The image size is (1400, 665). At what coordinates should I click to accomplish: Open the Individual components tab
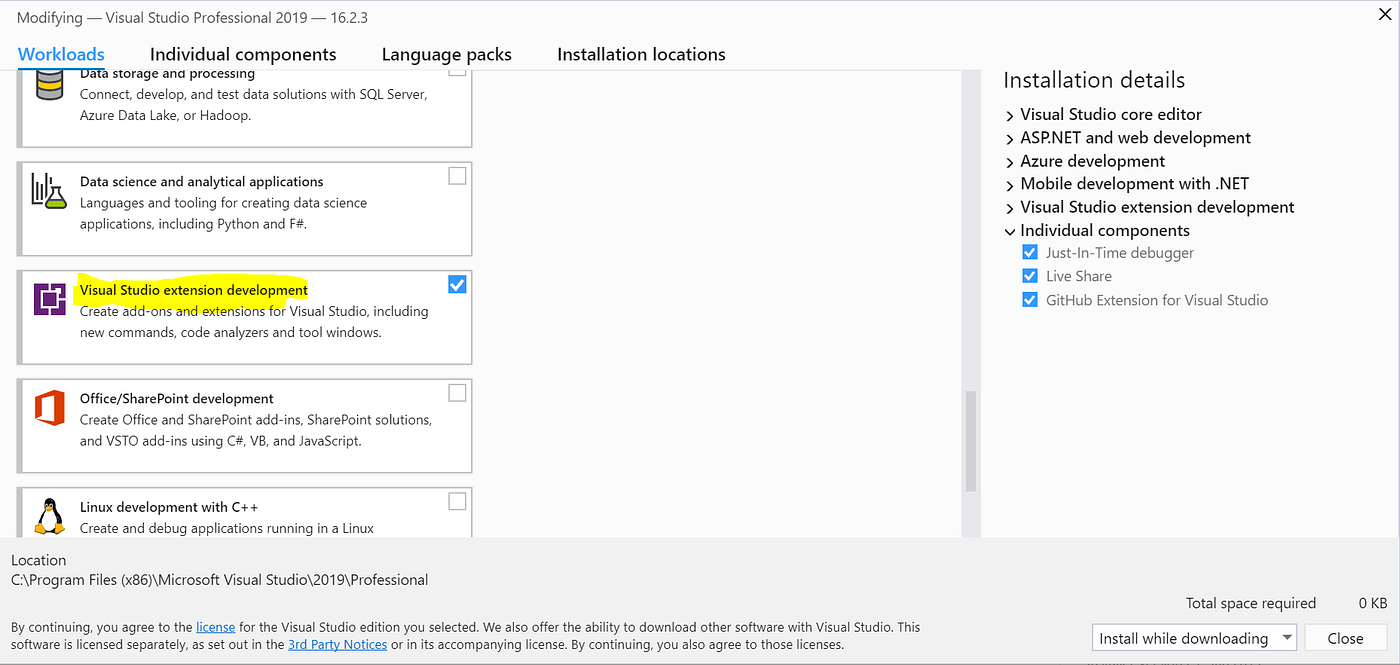click(243, 54)
